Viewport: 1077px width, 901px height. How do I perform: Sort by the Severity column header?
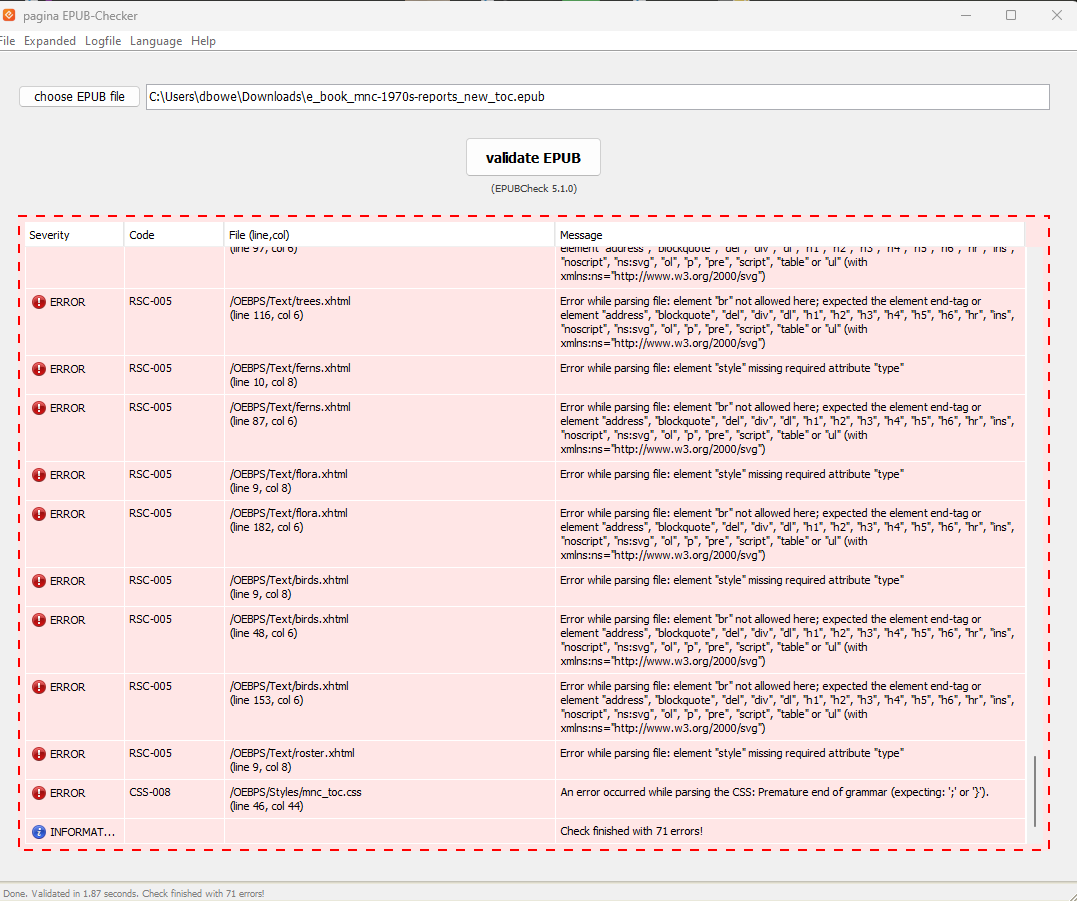tap(75, 235)
